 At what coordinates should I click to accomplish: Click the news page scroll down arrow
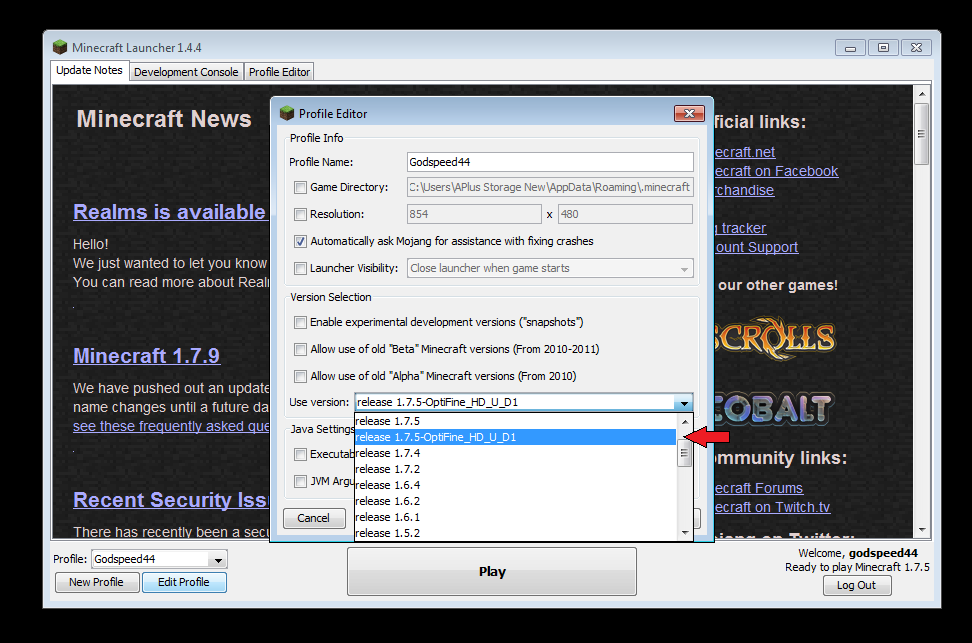(922, 530)
